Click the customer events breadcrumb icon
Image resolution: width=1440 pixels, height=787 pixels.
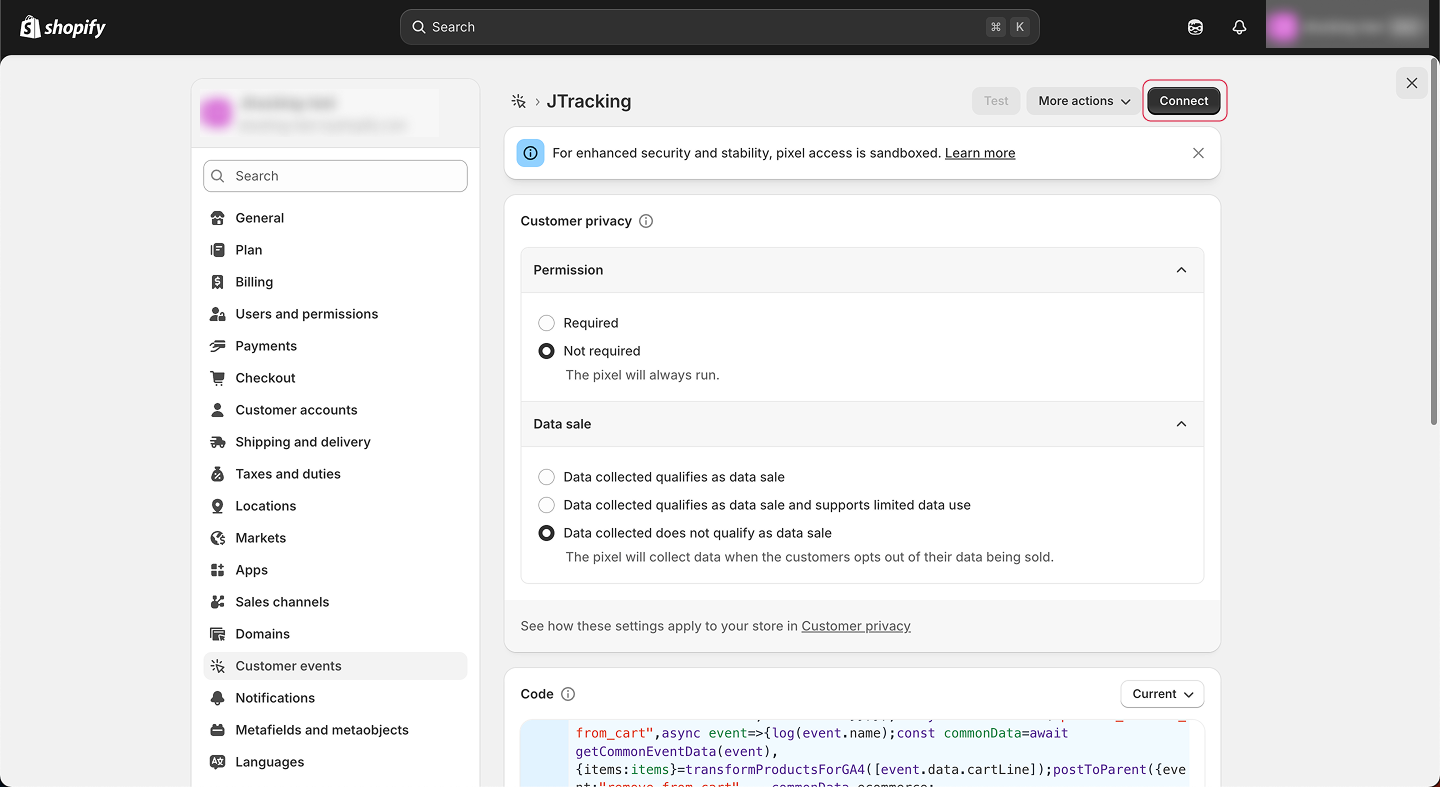(x=518, y=101)
